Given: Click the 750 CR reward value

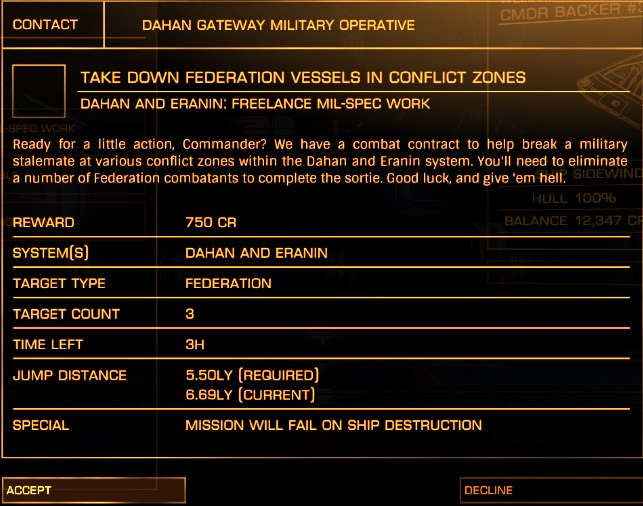Looking at the screenshot, I should click(211, 222).
